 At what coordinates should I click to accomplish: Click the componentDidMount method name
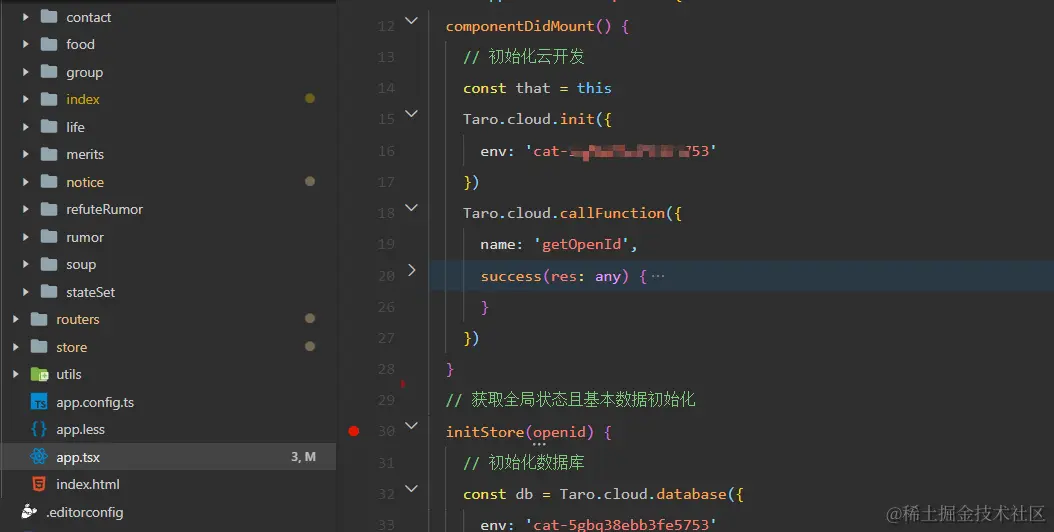coord(520,26)
